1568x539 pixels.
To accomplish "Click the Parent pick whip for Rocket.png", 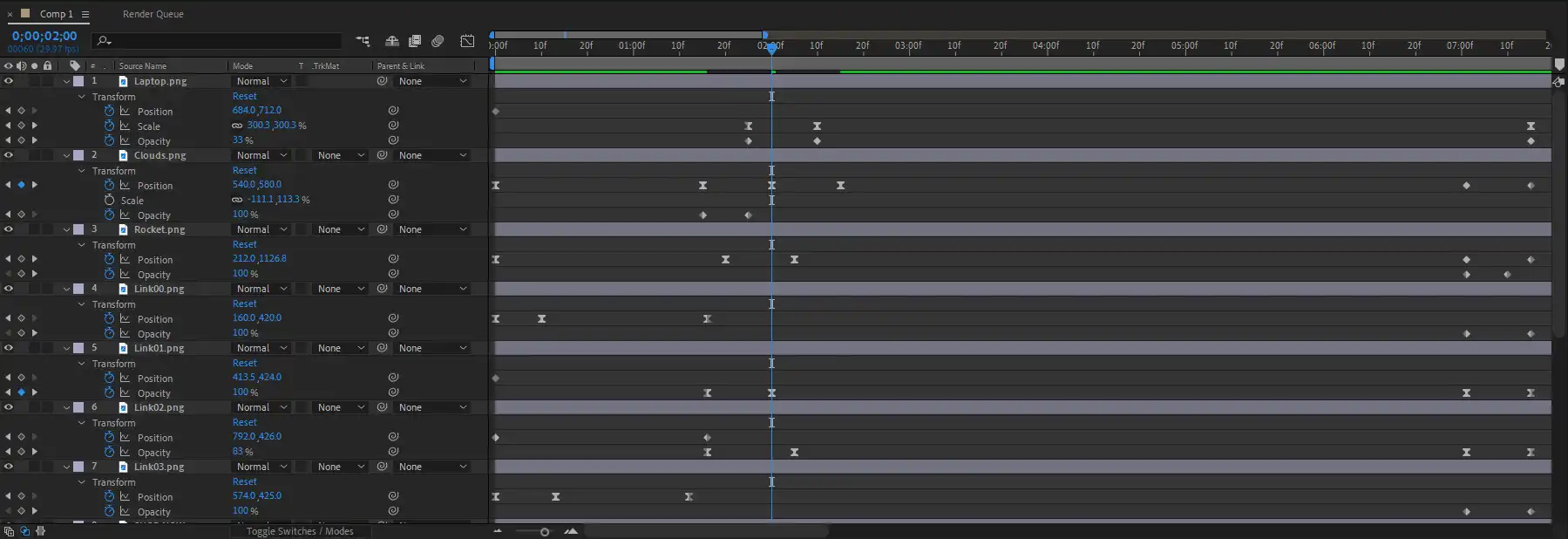I will click(x=382, y=229).
